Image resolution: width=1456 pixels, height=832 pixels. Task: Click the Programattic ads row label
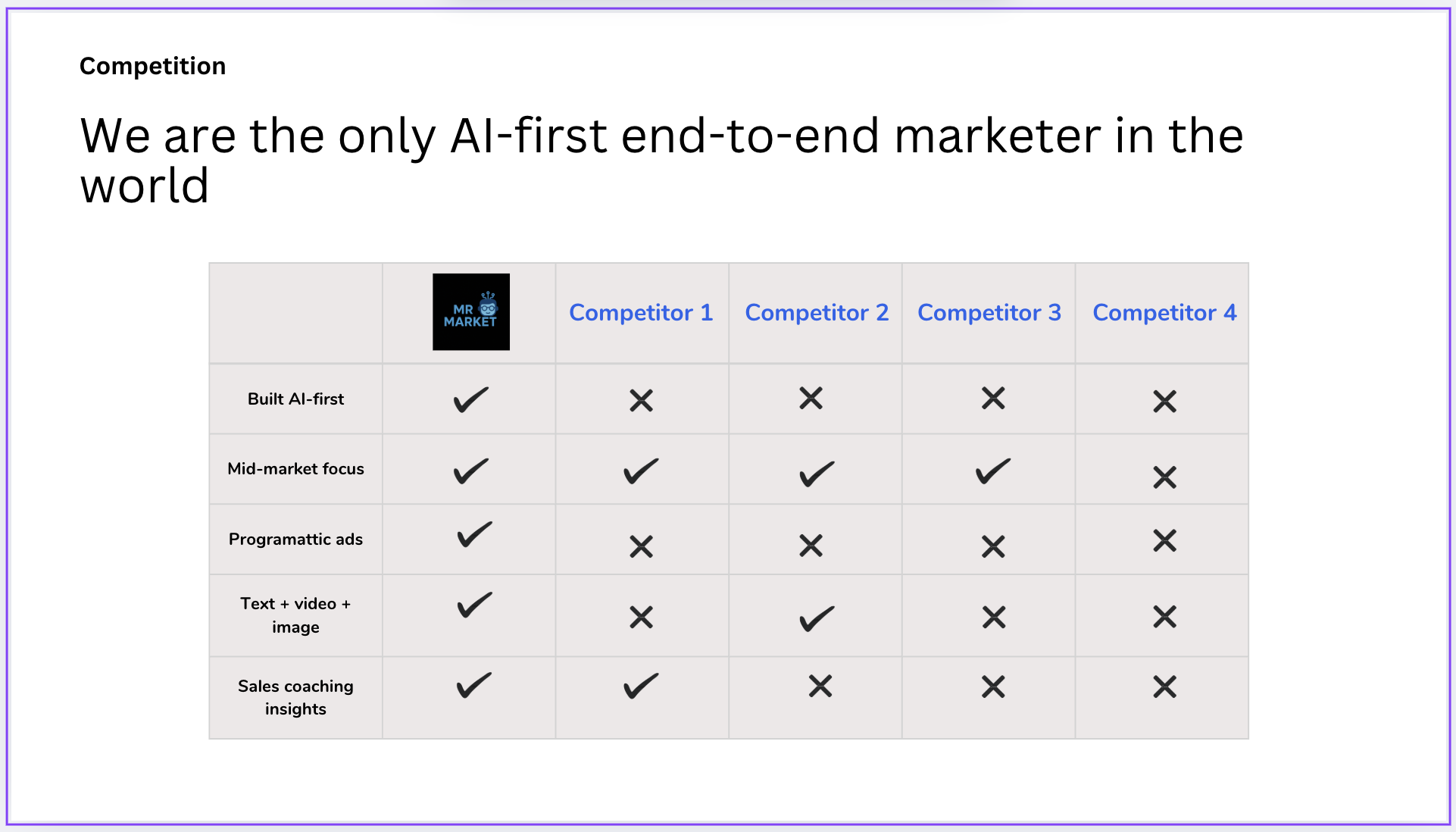click(x=295, y=539)
